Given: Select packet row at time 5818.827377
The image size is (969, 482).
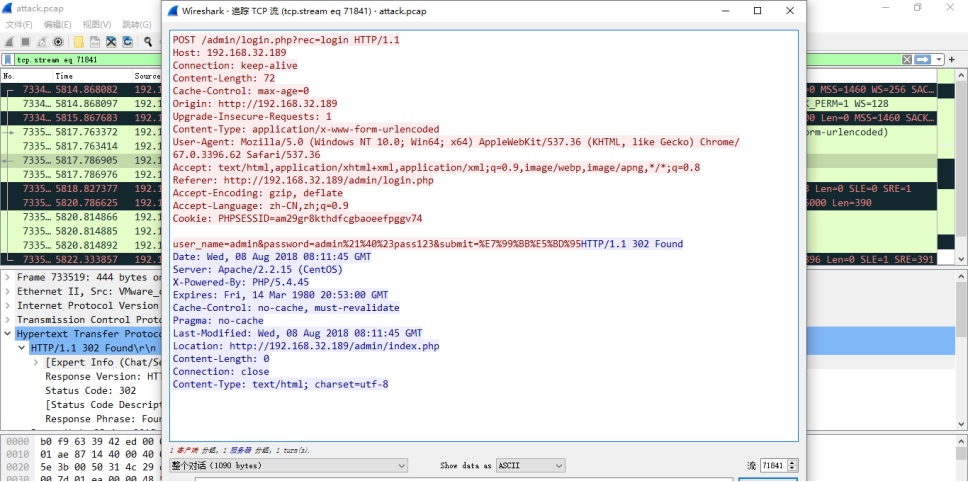Looking at the screenshot, I should (x=81, y=189).
